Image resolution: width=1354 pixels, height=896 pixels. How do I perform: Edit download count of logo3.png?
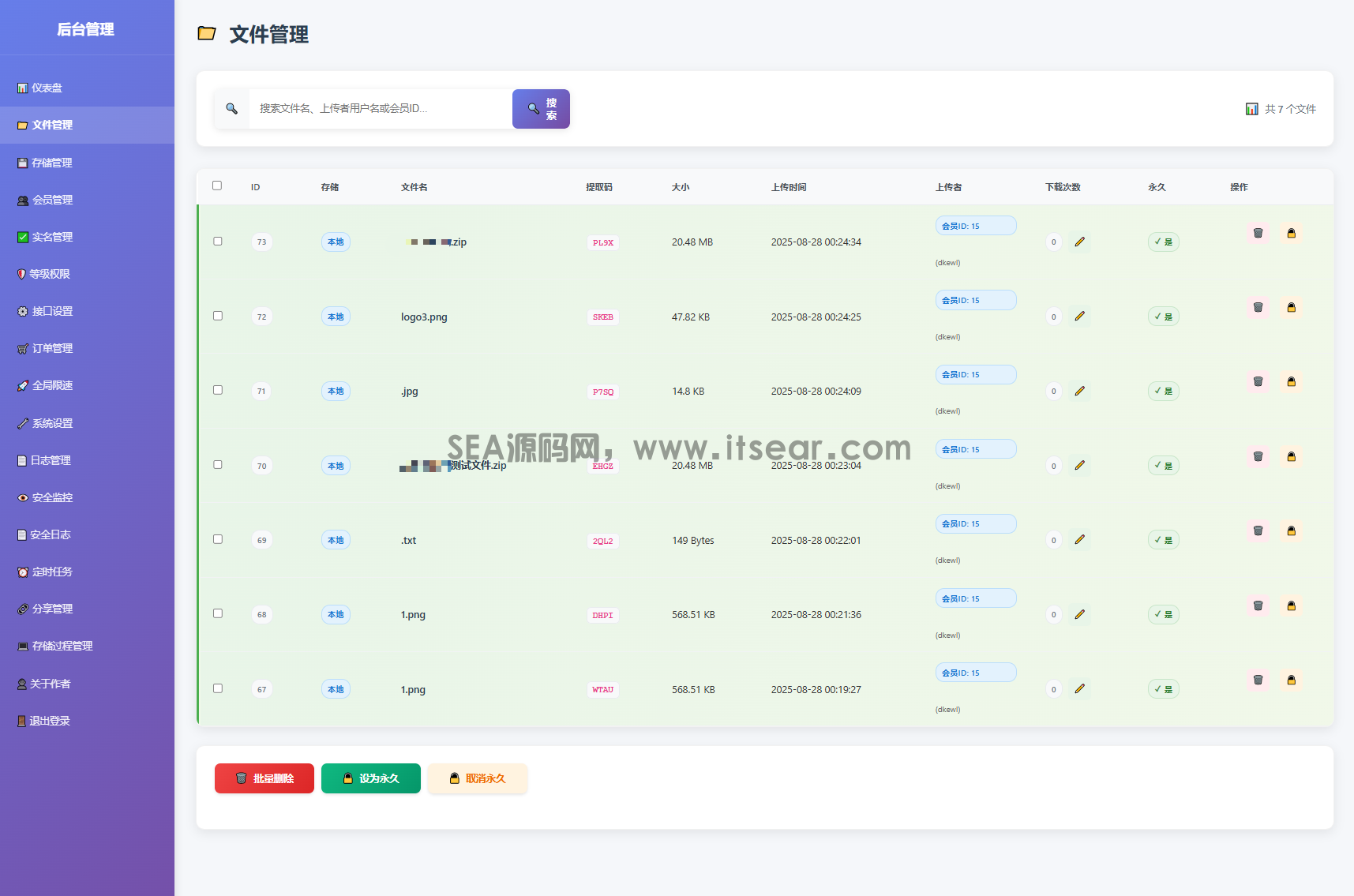pyautogui.click(x=1080, y=317)
